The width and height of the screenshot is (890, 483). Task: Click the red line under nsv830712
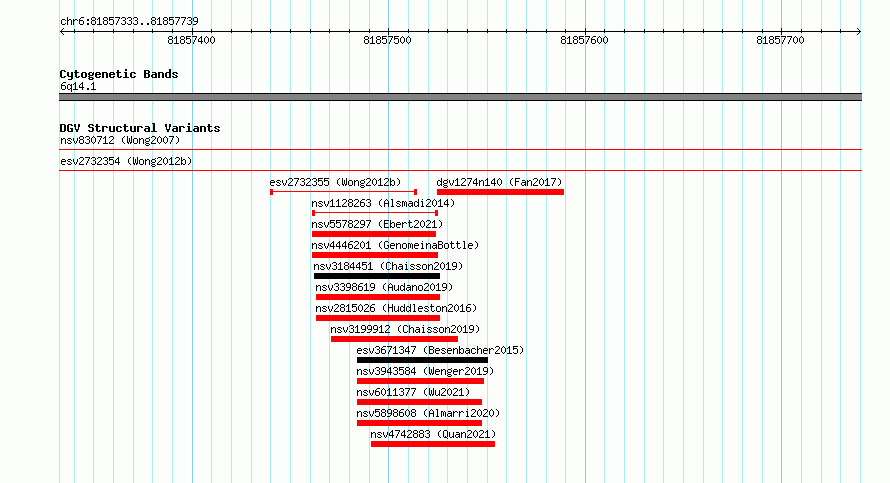(460, 150)
